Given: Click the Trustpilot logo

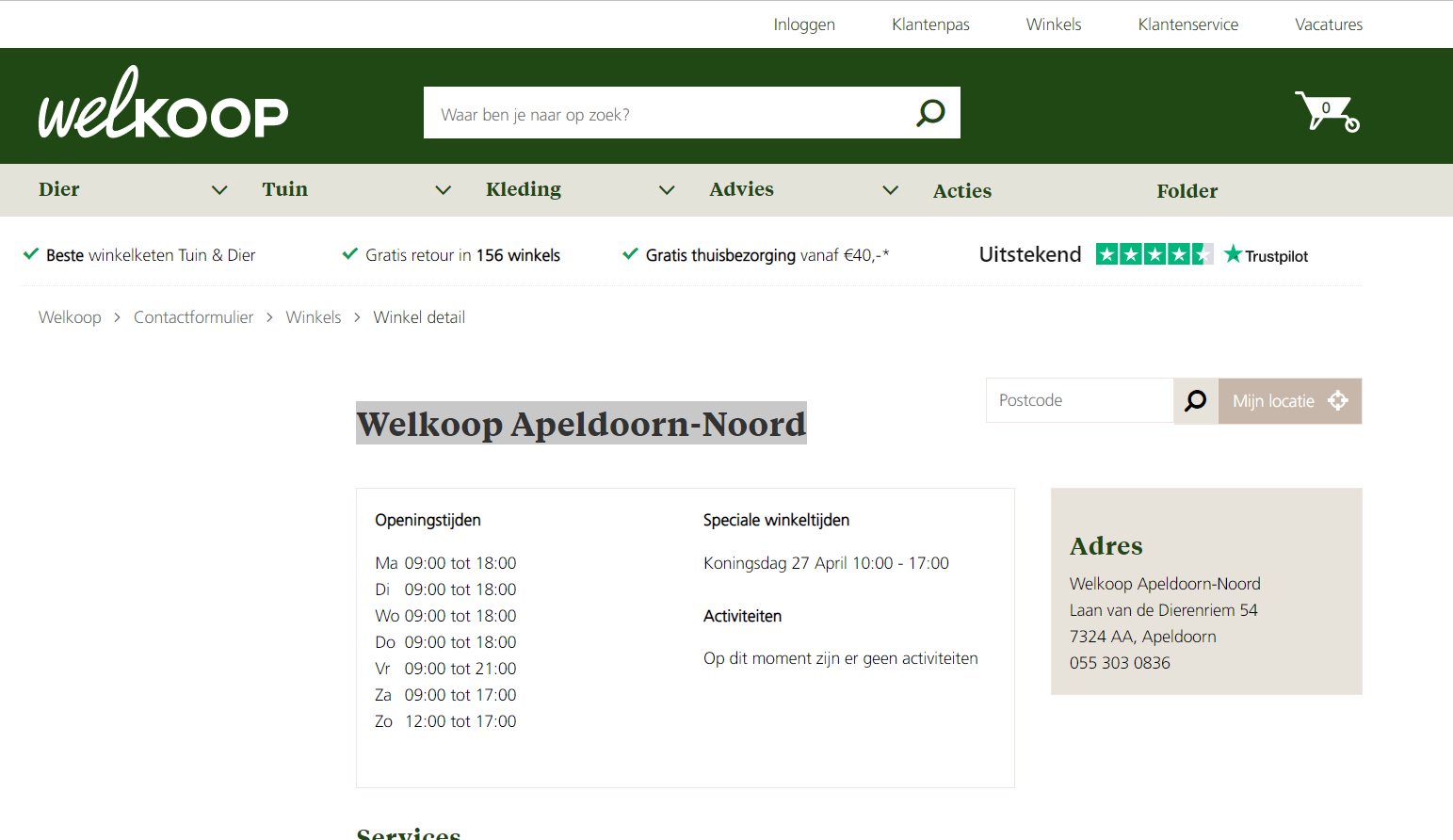Looking at the screenshot, I should coord(1266,255).
